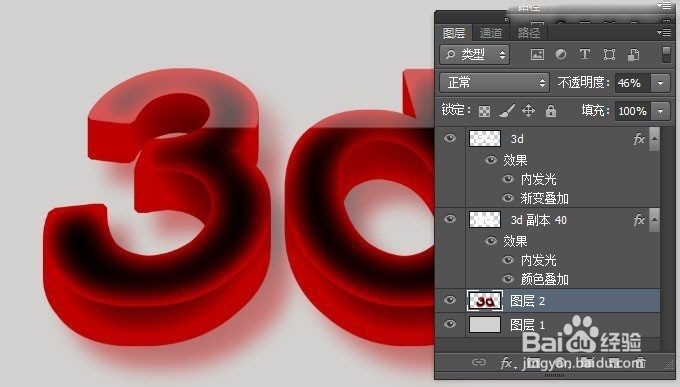The width and height of the screenshot is (680, 387).
Task: Lock transparent pixels checkerboard icon
Action: pos(484,112)
